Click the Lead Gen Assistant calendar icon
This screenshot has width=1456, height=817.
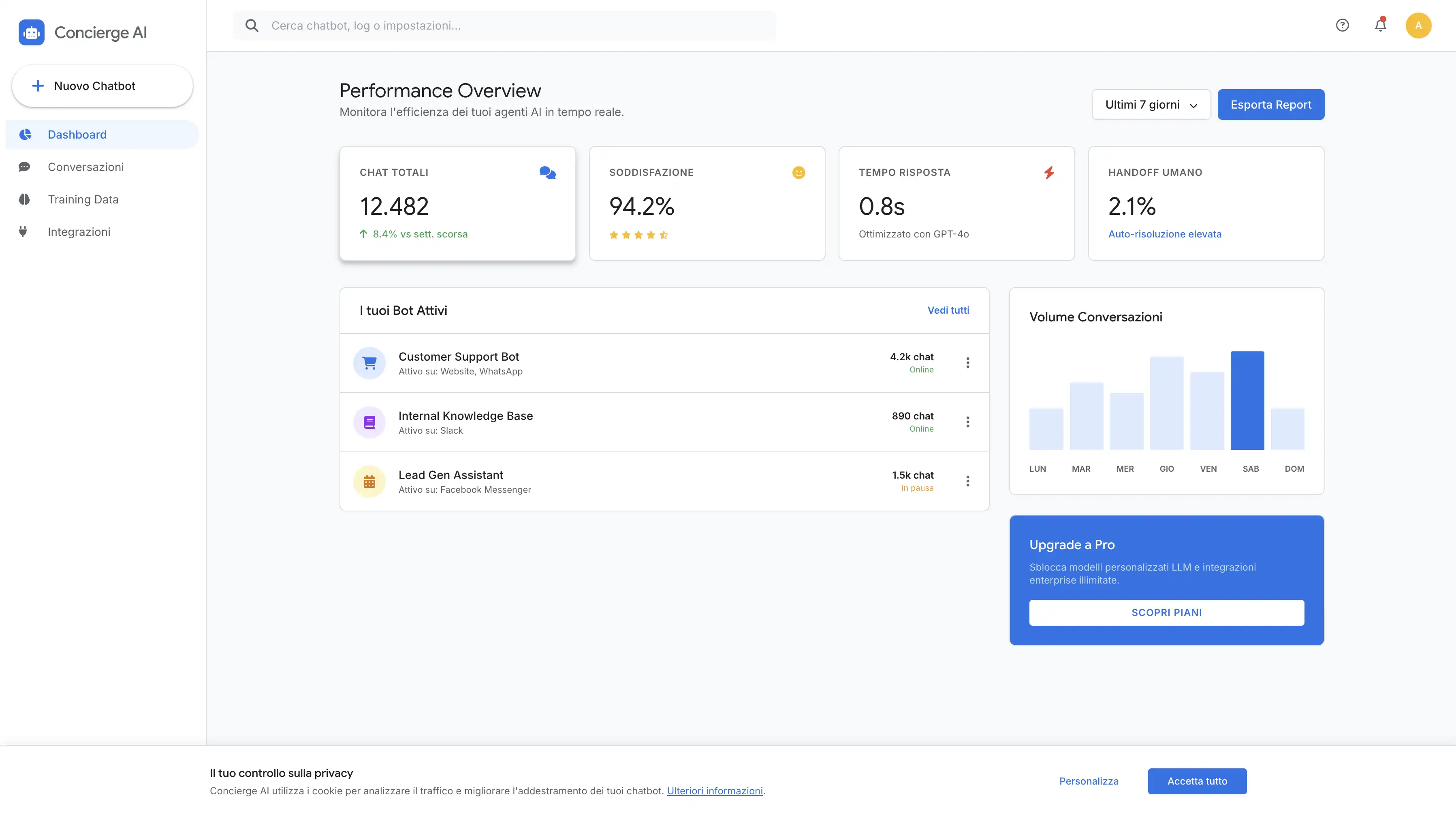(369, 482)
